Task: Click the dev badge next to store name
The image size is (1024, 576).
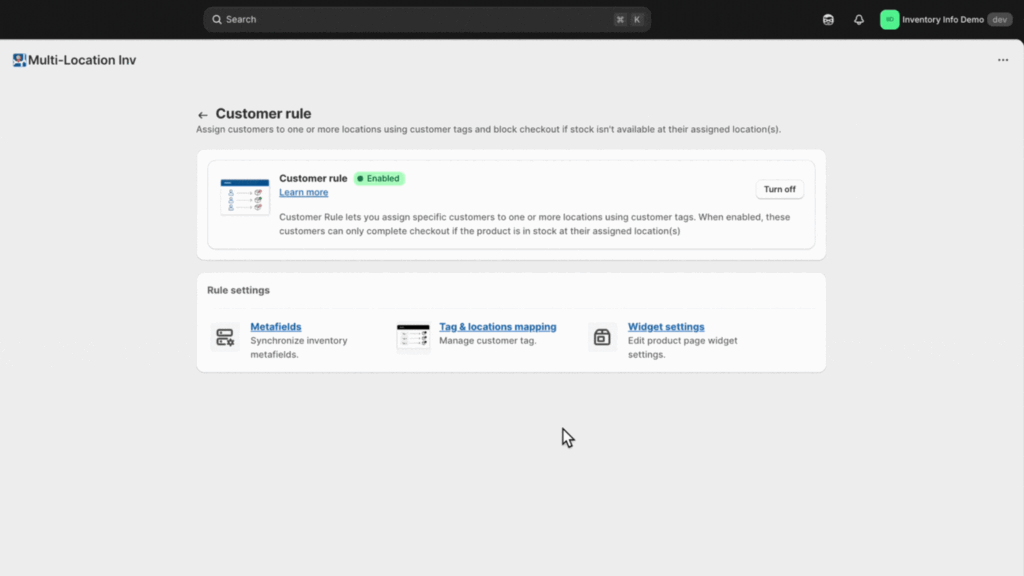Action: (x=999, y=20)
